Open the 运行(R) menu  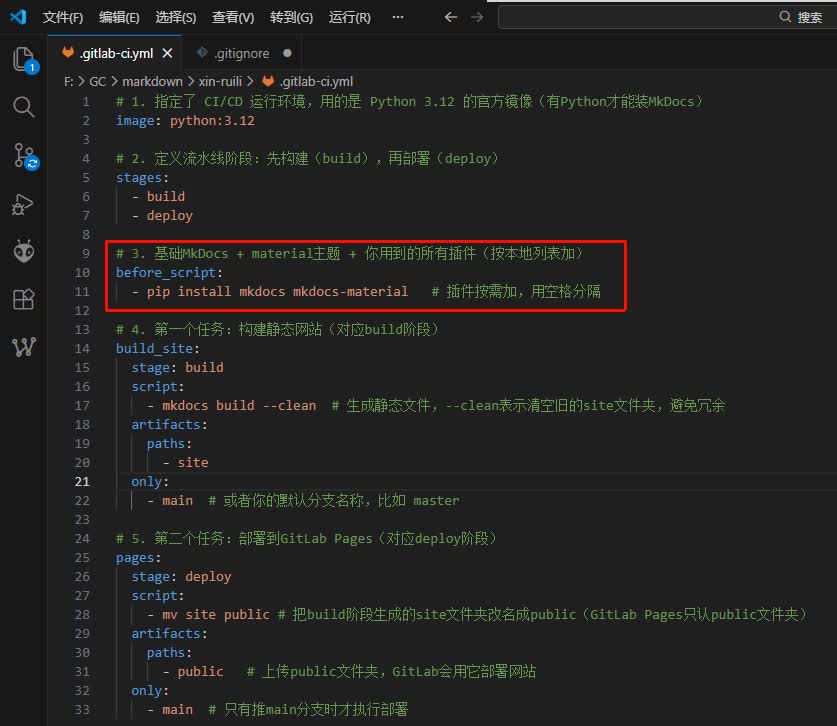coord(350,18)
